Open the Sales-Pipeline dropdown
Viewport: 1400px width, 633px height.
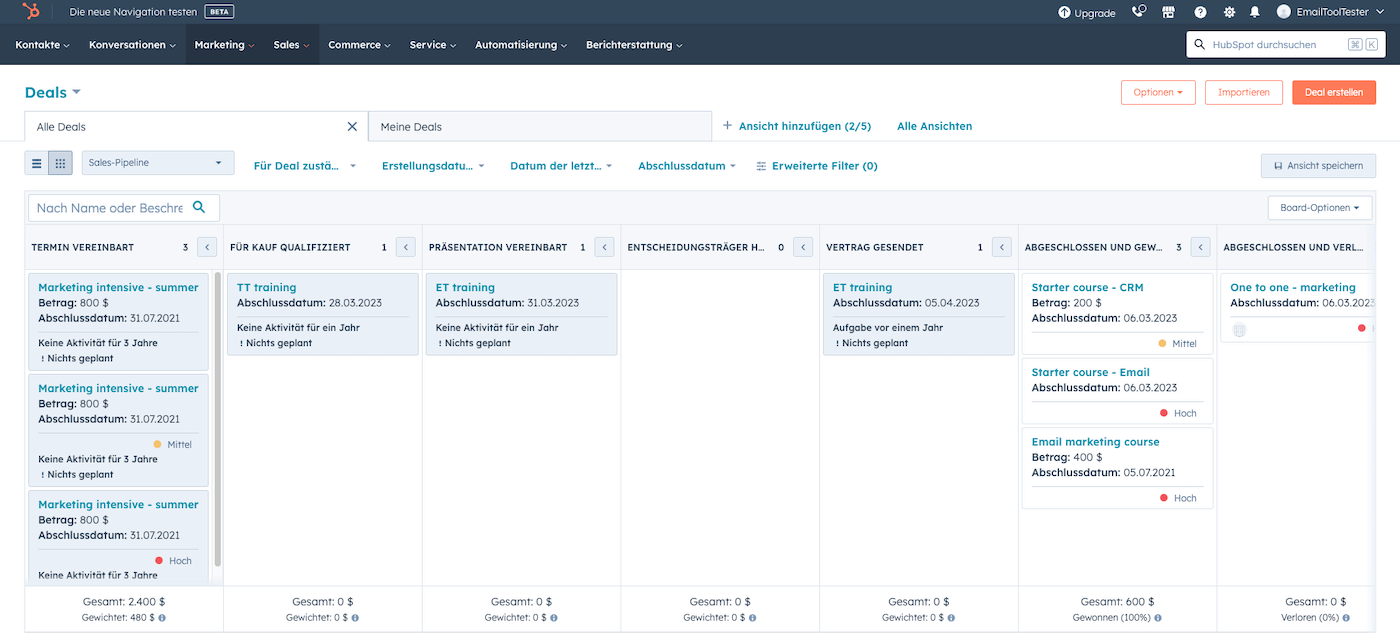158,163
